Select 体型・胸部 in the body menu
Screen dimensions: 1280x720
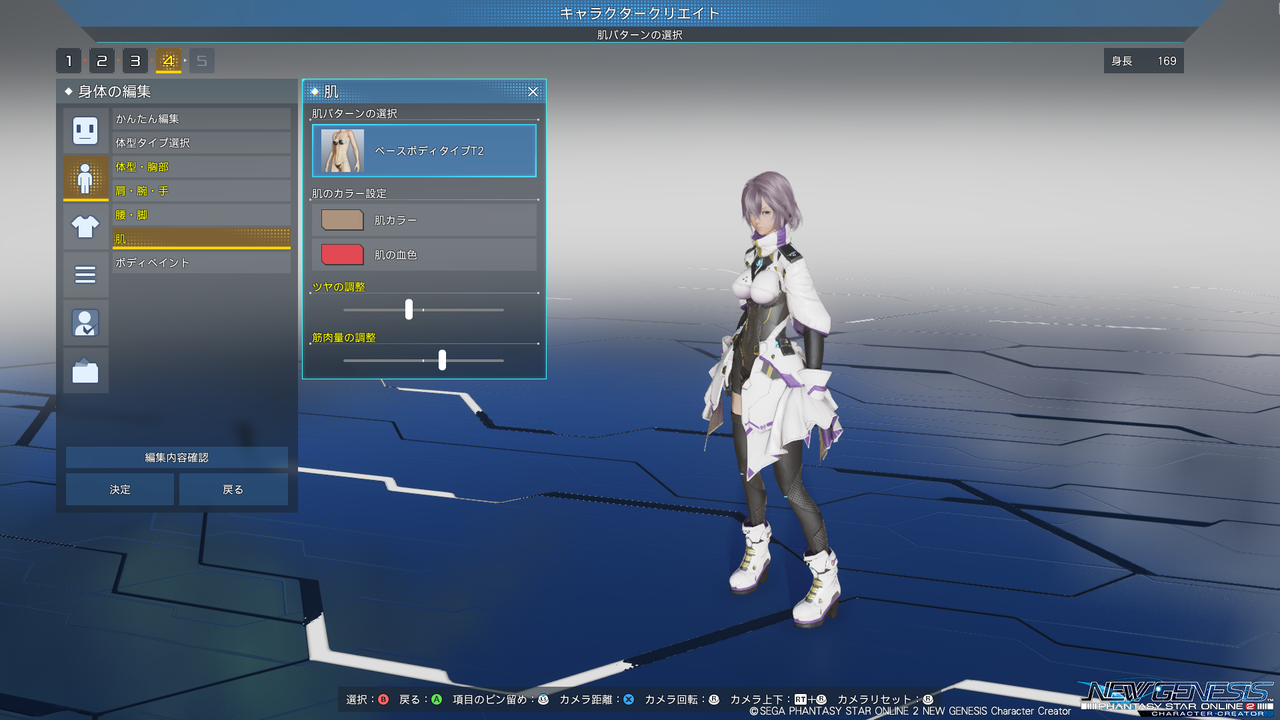tap(201, 167)
